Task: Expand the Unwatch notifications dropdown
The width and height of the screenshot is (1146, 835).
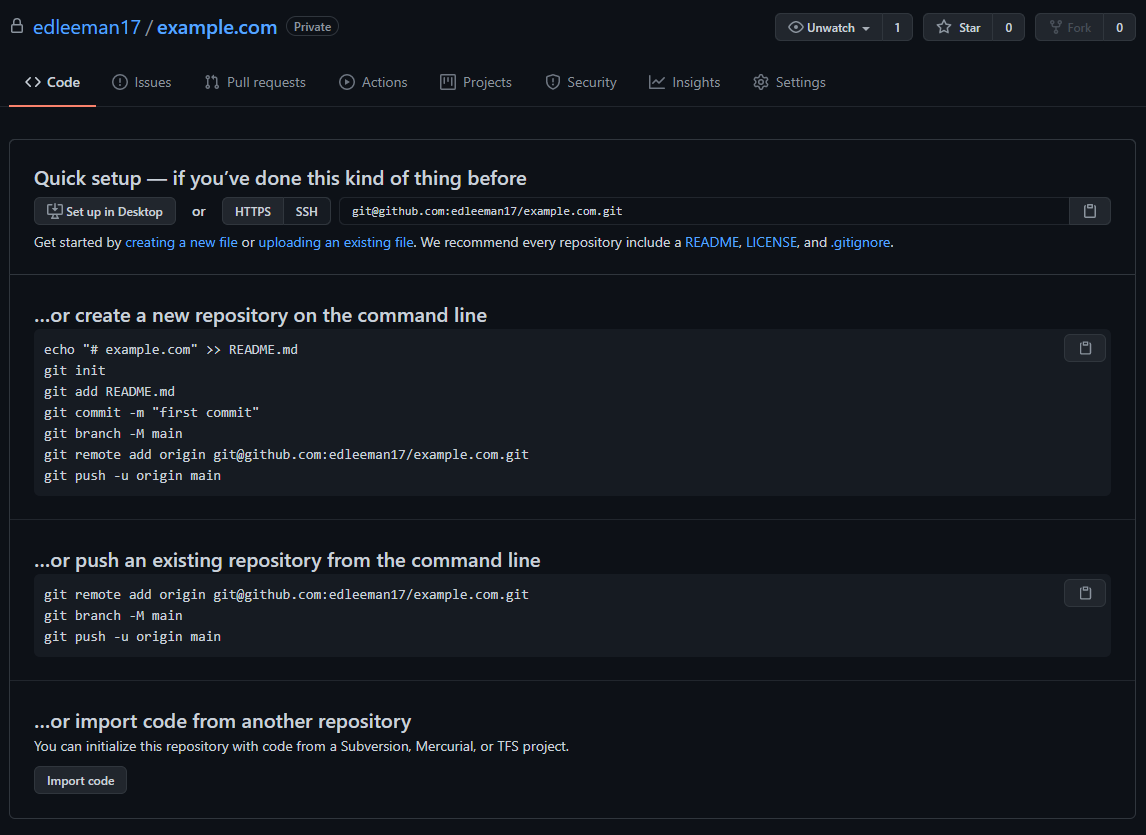Action: tap(829, 28)
